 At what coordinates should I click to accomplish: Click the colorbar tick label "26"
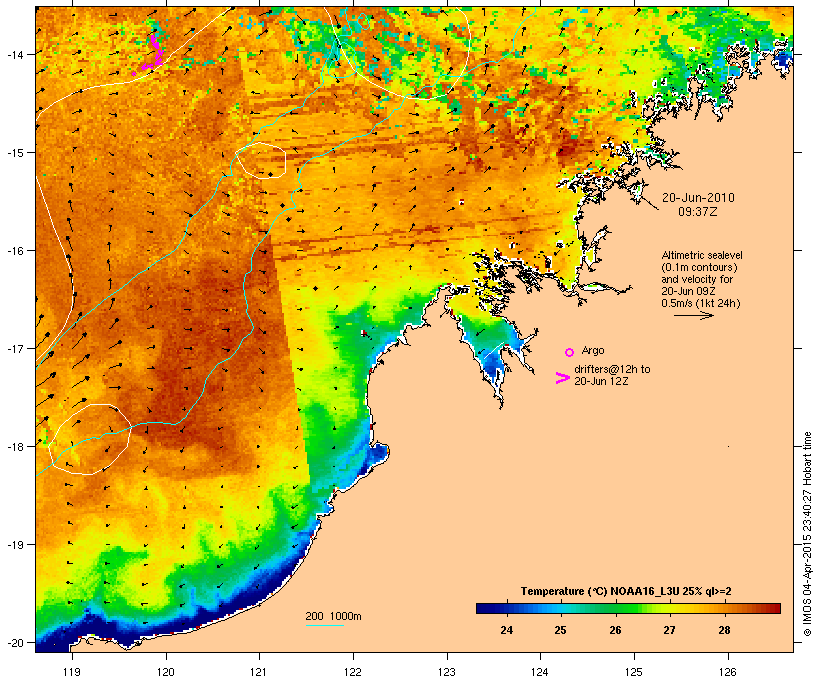[615, 630]
